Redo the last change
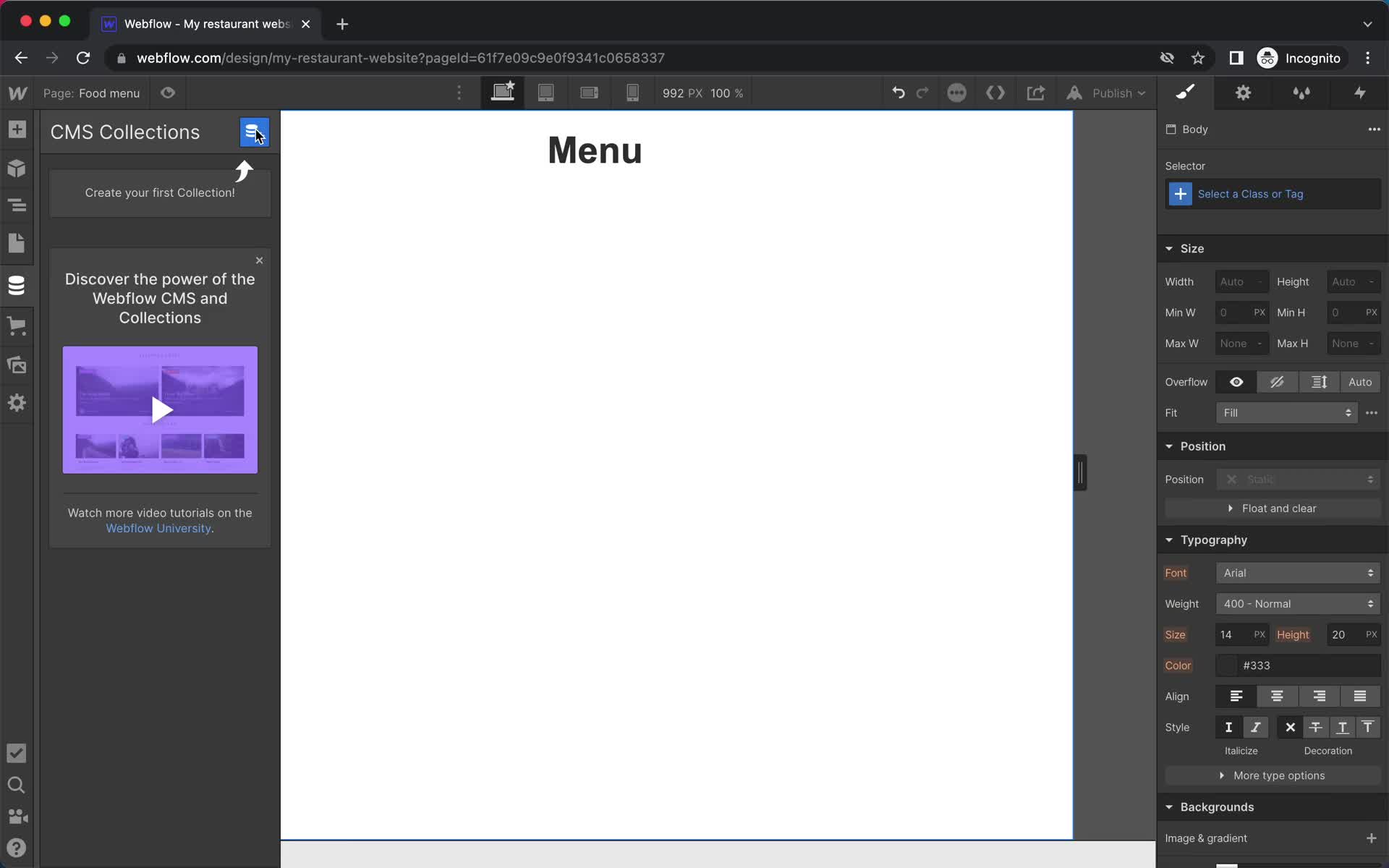The height and width of the screenshot is (868, 1389). click(922, 93)
